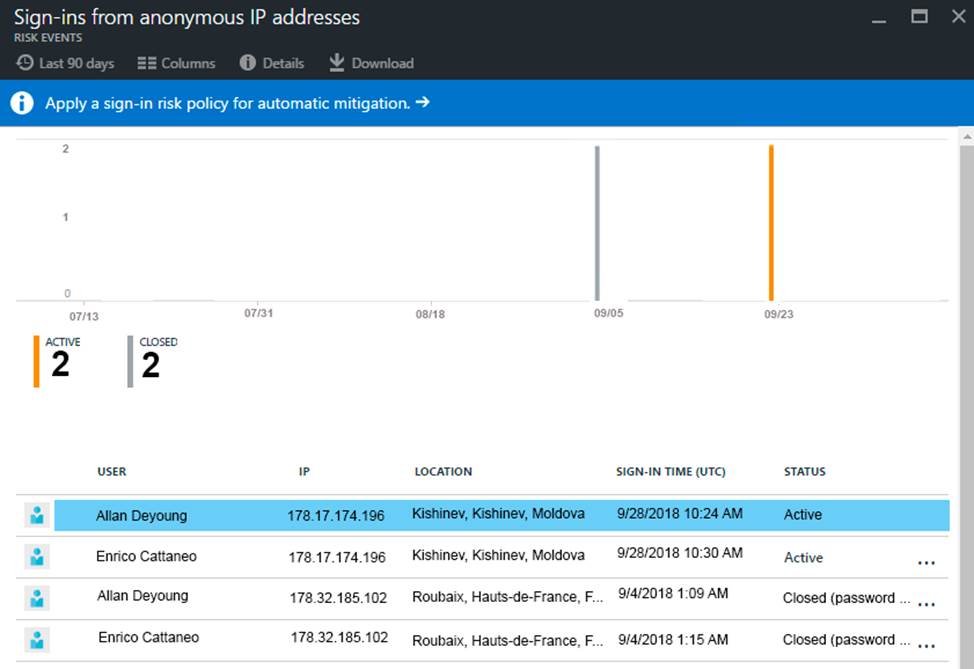Viewport: 974px width, 669px height.
Task: Filter by the CLOSED count tile
Action: point(153,360)
